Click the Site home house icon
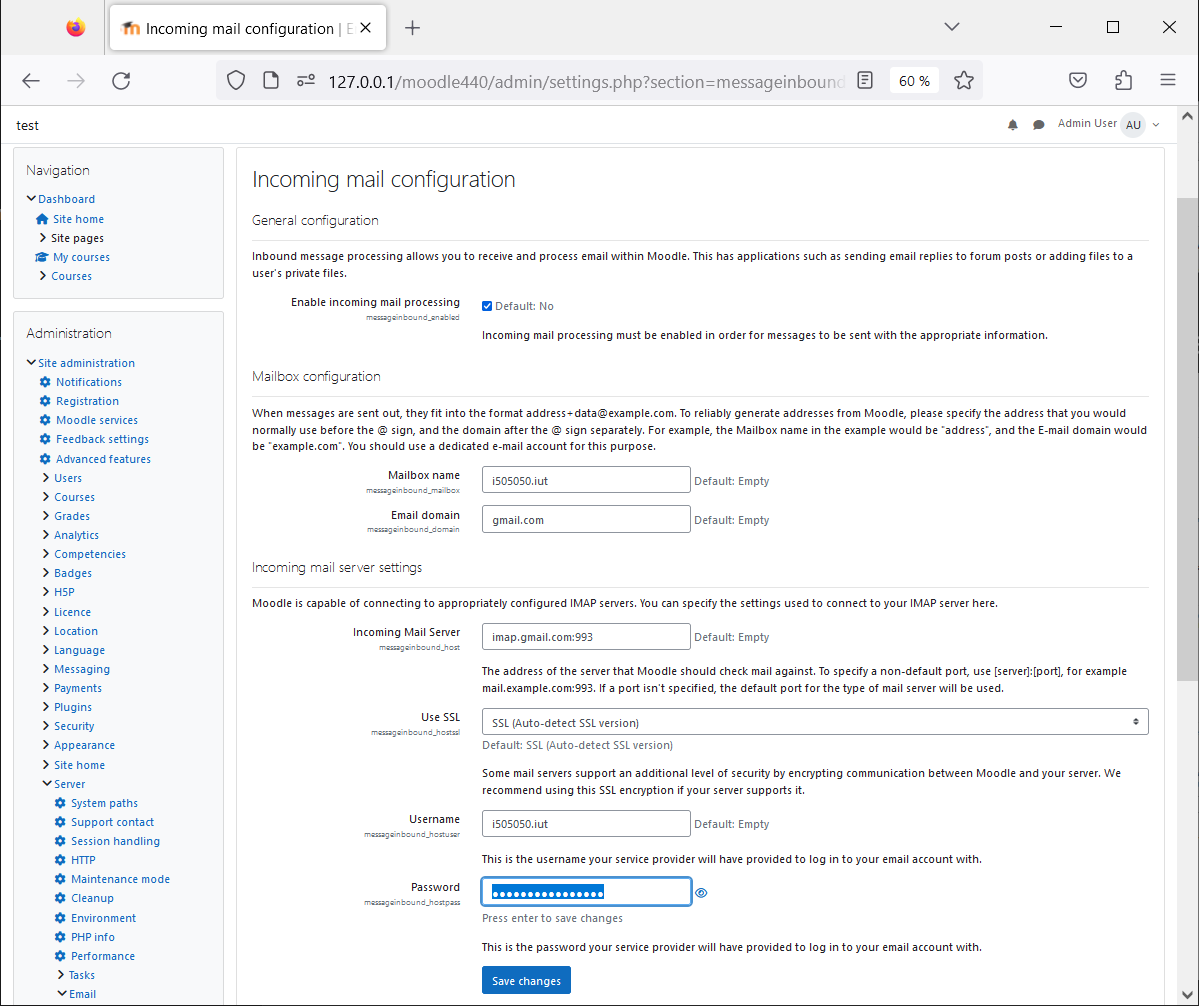 coord(42,219)
